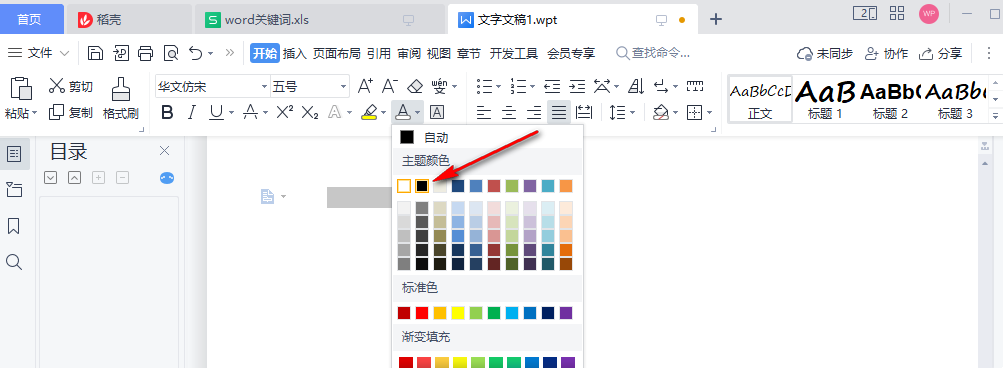The image size is (1003, 368).
Task: Expand the bullet list dropdown
Action: click(x=498, y=86)
